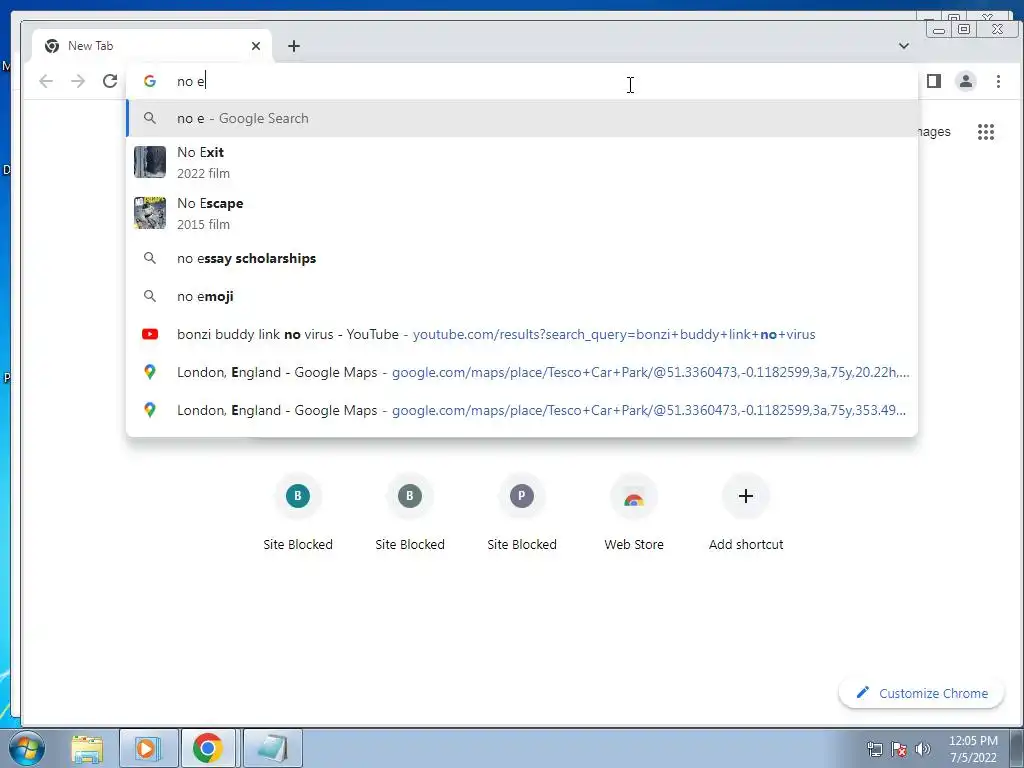
Task: Open the media player taskbar icon
Action: (x=148, y=748)
